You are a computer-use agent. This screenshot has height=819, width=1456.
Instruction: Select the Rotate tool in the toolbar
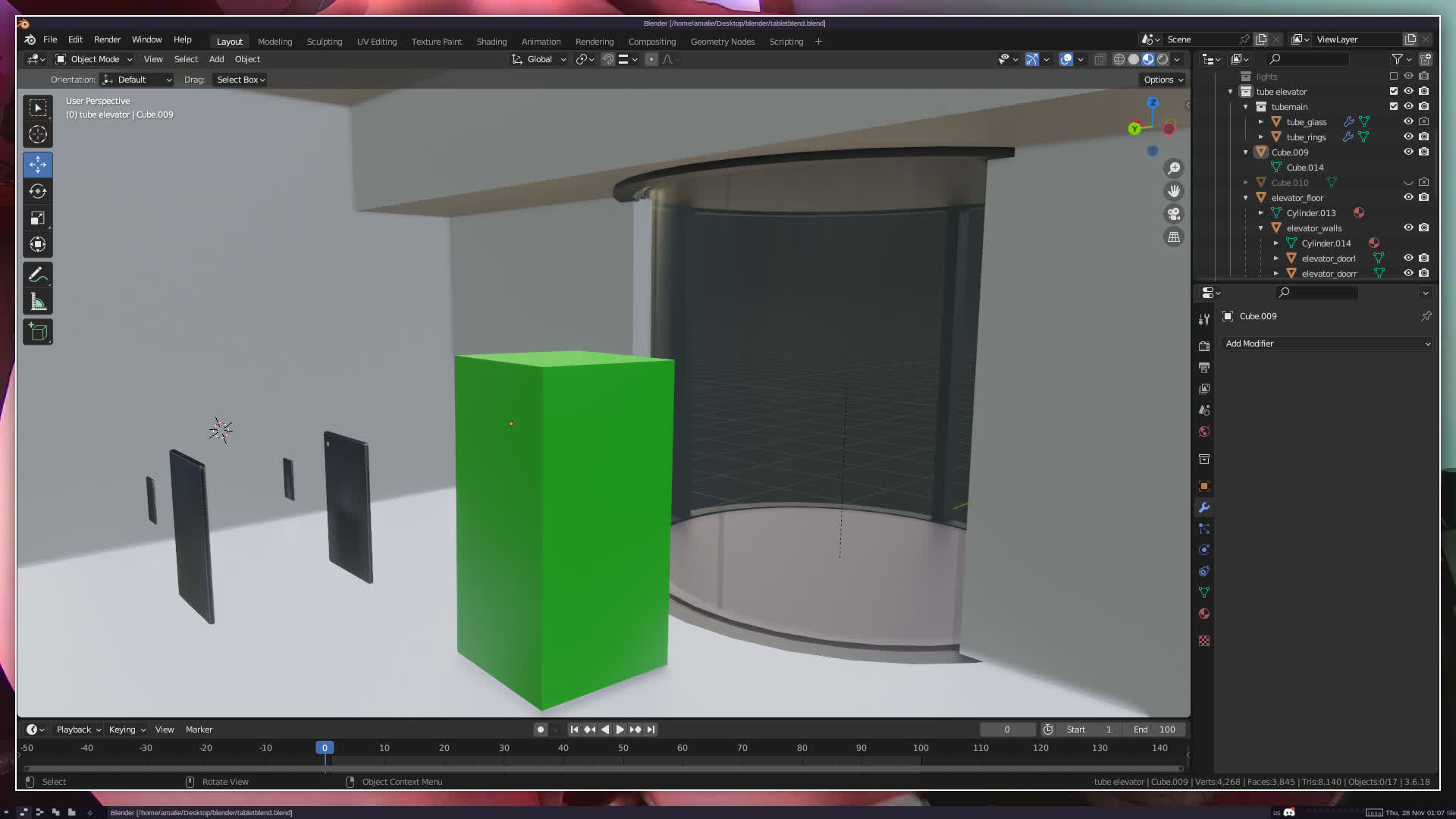tap(38, 191)
